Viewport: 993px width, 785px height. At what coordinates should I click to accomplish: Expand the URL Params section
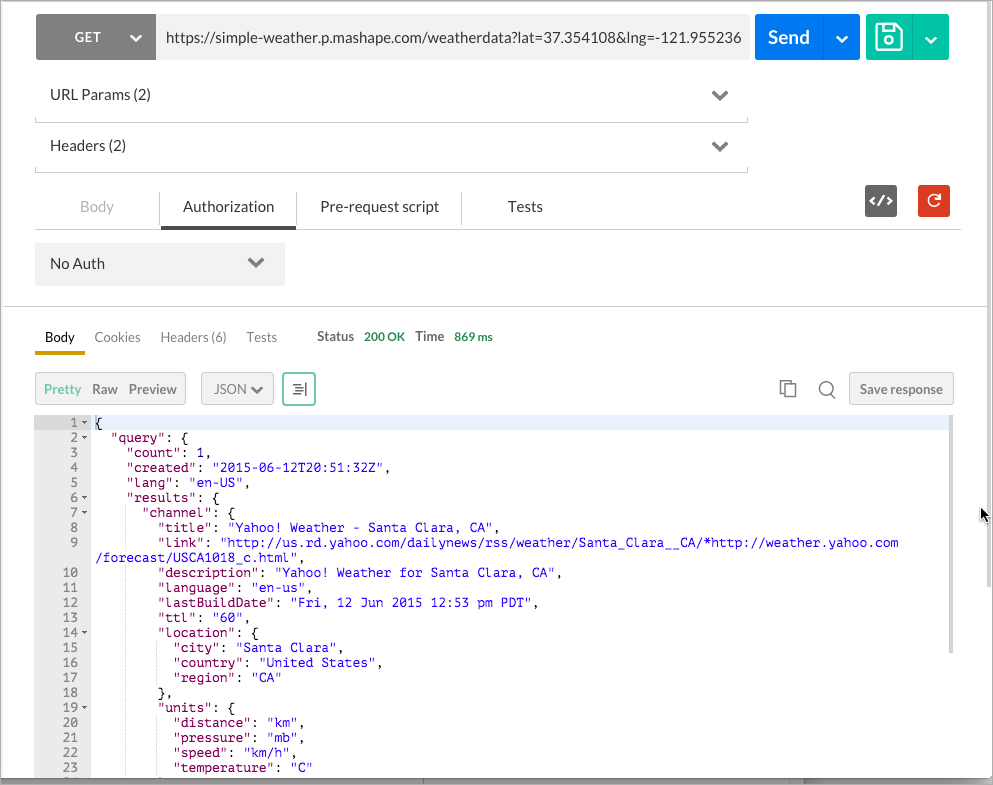pyautogui.click(x=391, y=95)
